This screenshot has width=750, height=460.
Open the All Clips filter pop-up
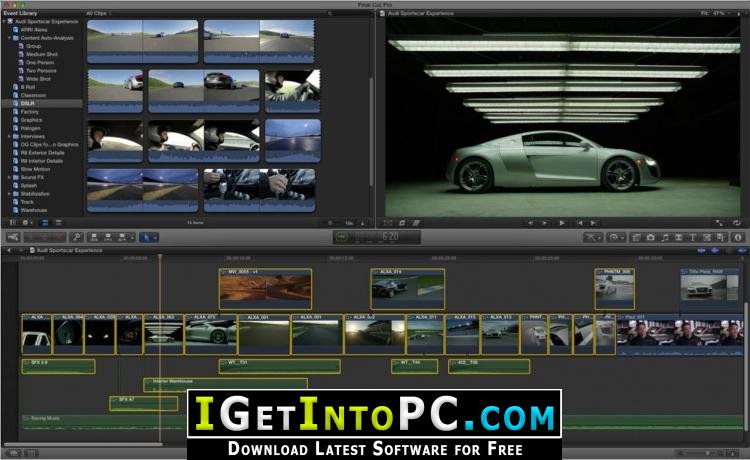coord(99,13)
